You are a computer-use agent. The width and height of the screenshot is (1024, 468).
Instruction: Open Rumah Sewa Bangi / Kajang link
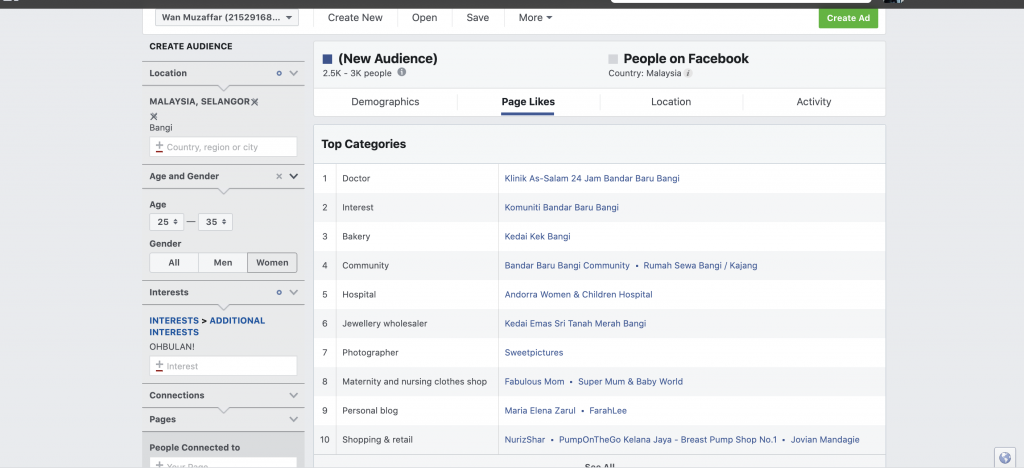[x=700, y=266]
